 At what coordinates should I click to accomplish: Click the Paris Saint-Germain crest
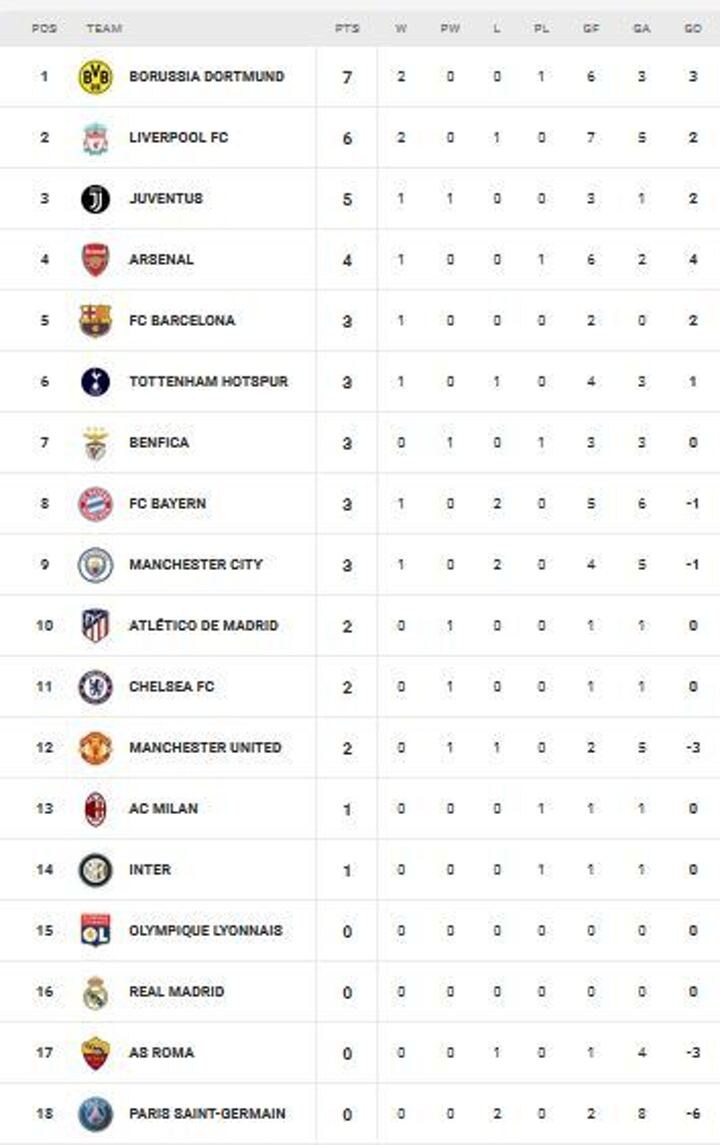tap(96, 1114)
